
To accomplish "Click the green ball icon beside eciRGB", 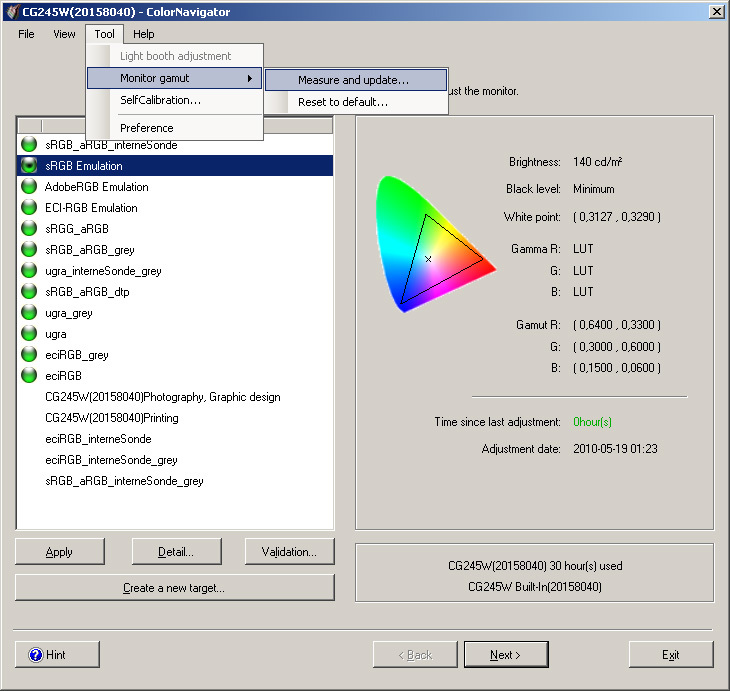I will coord(29,375).
